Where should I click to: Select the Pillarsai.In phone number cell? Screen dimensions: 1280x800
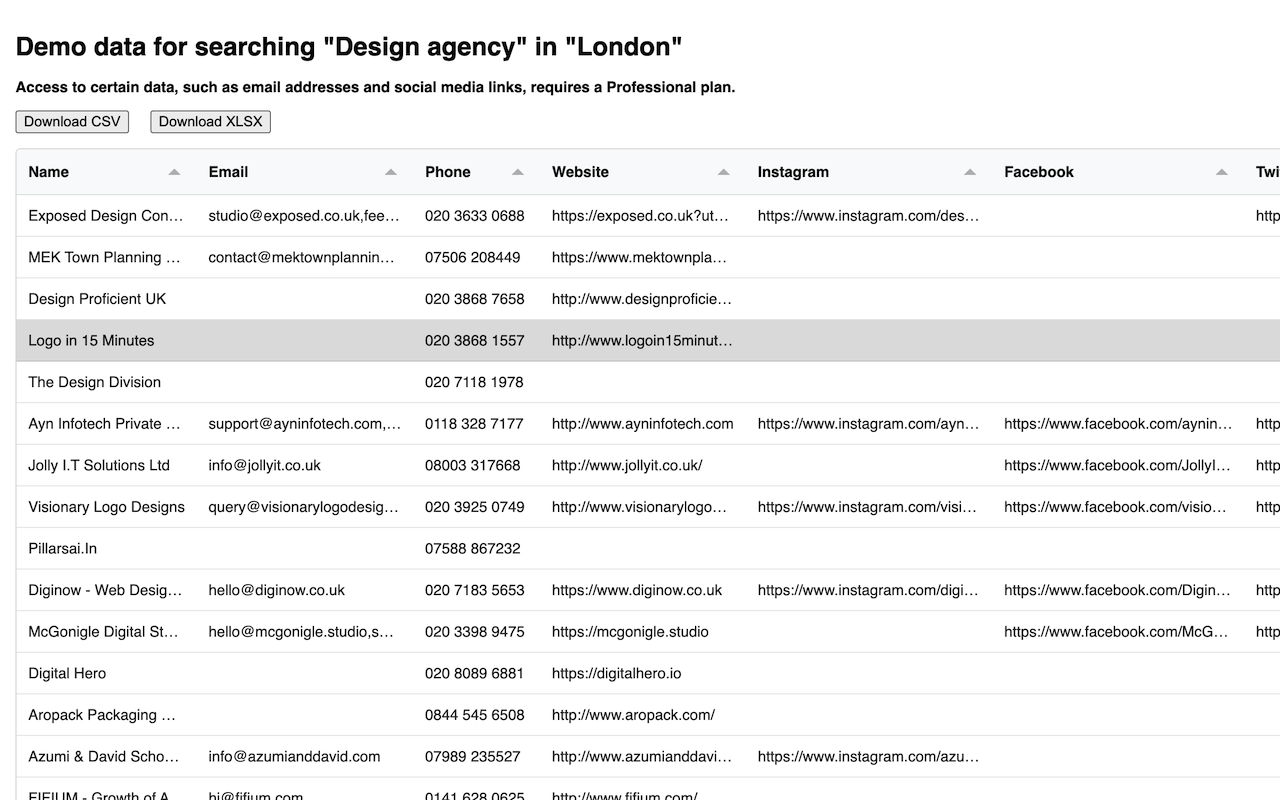tap(472, 549)
